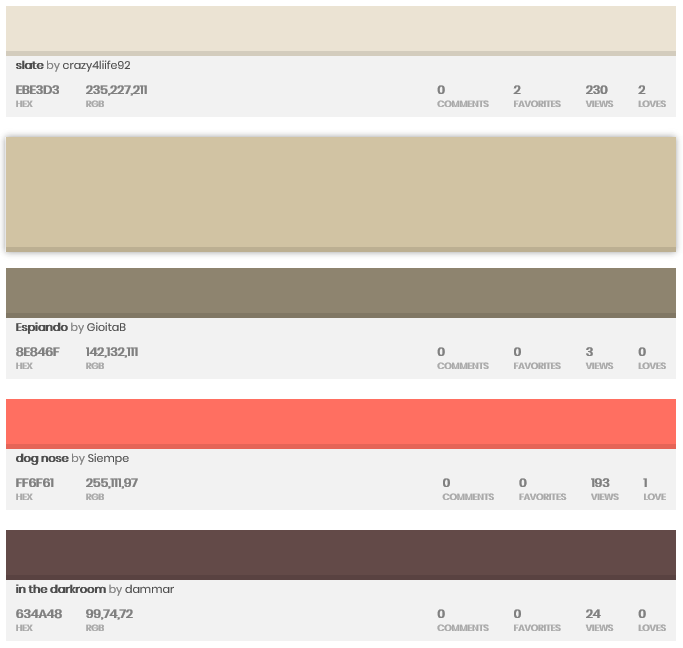Viewport: 683px width, 648px height.
Task: Click in the darkroom's 0 loves
Action: [x=642, y=614]
